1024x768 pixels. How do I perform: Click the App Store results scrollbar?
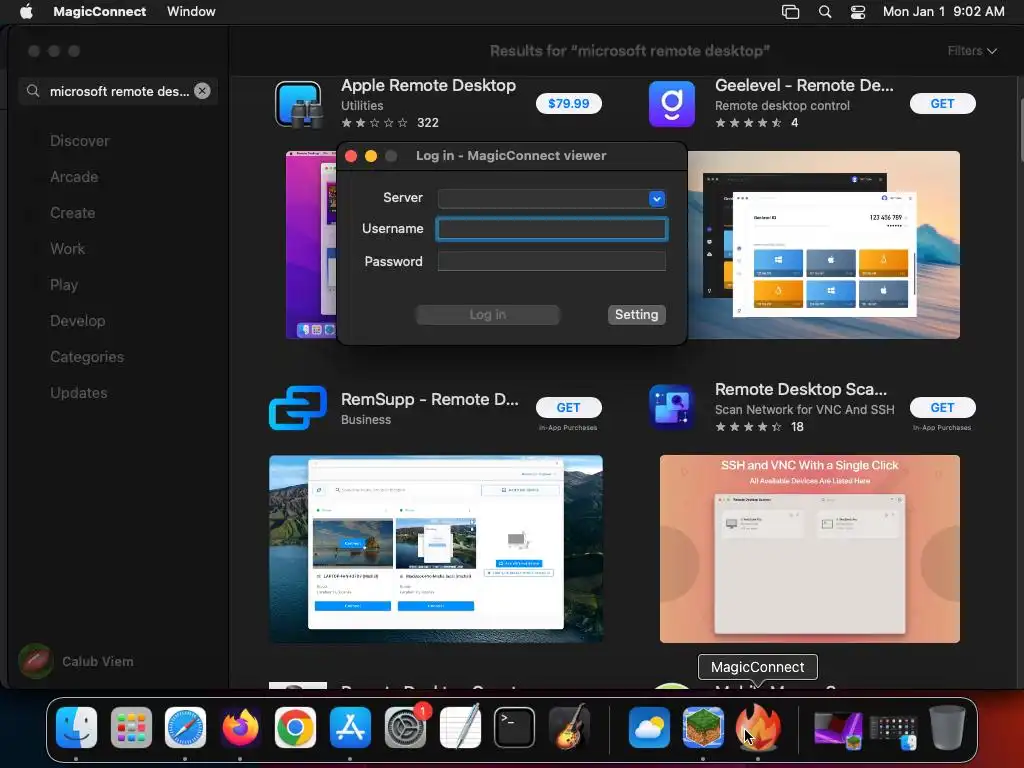pos(1020,129)
